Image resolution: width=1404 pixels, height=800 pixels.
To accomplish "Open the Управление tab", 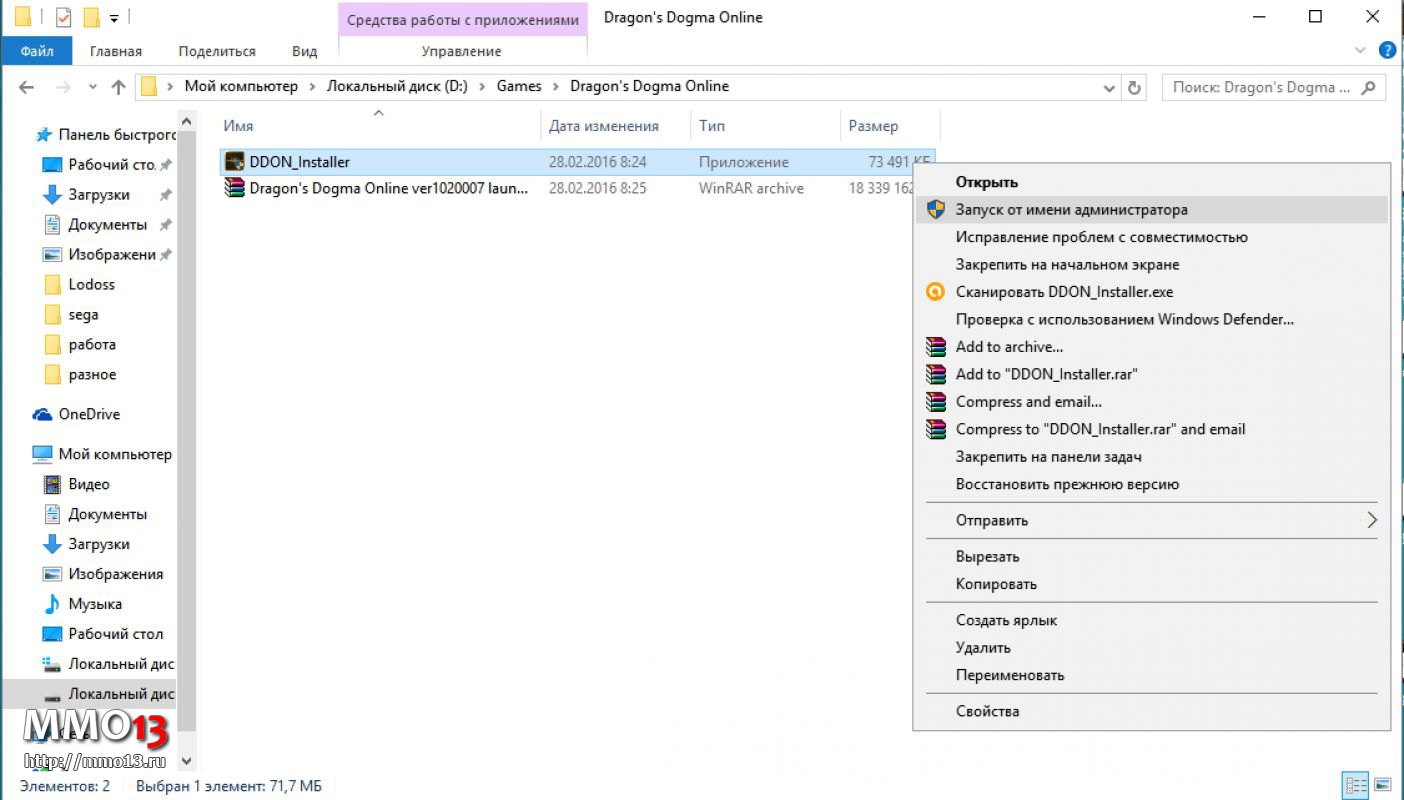I will (x=462, y=51).
